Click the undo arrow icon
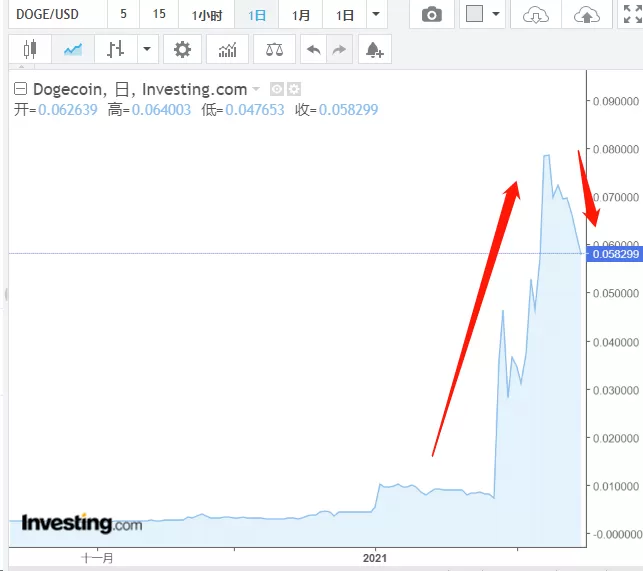The width and height of the screenshot is (643, 571). (x=314, y=49)
